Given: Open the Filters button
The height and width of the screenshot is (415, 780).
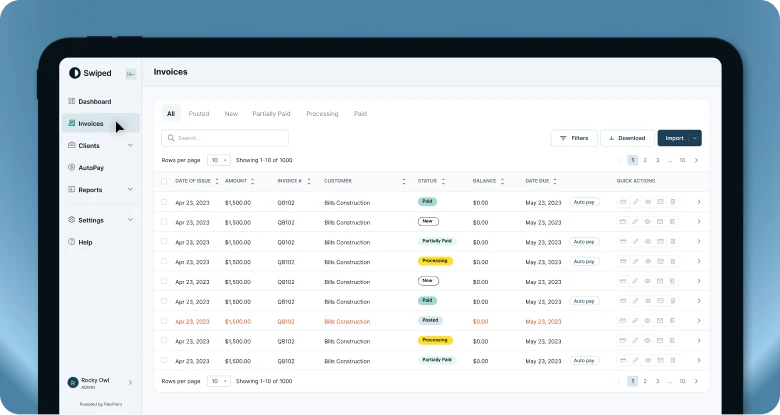Looking at the screenshot, I should click(x=574, y=138).
